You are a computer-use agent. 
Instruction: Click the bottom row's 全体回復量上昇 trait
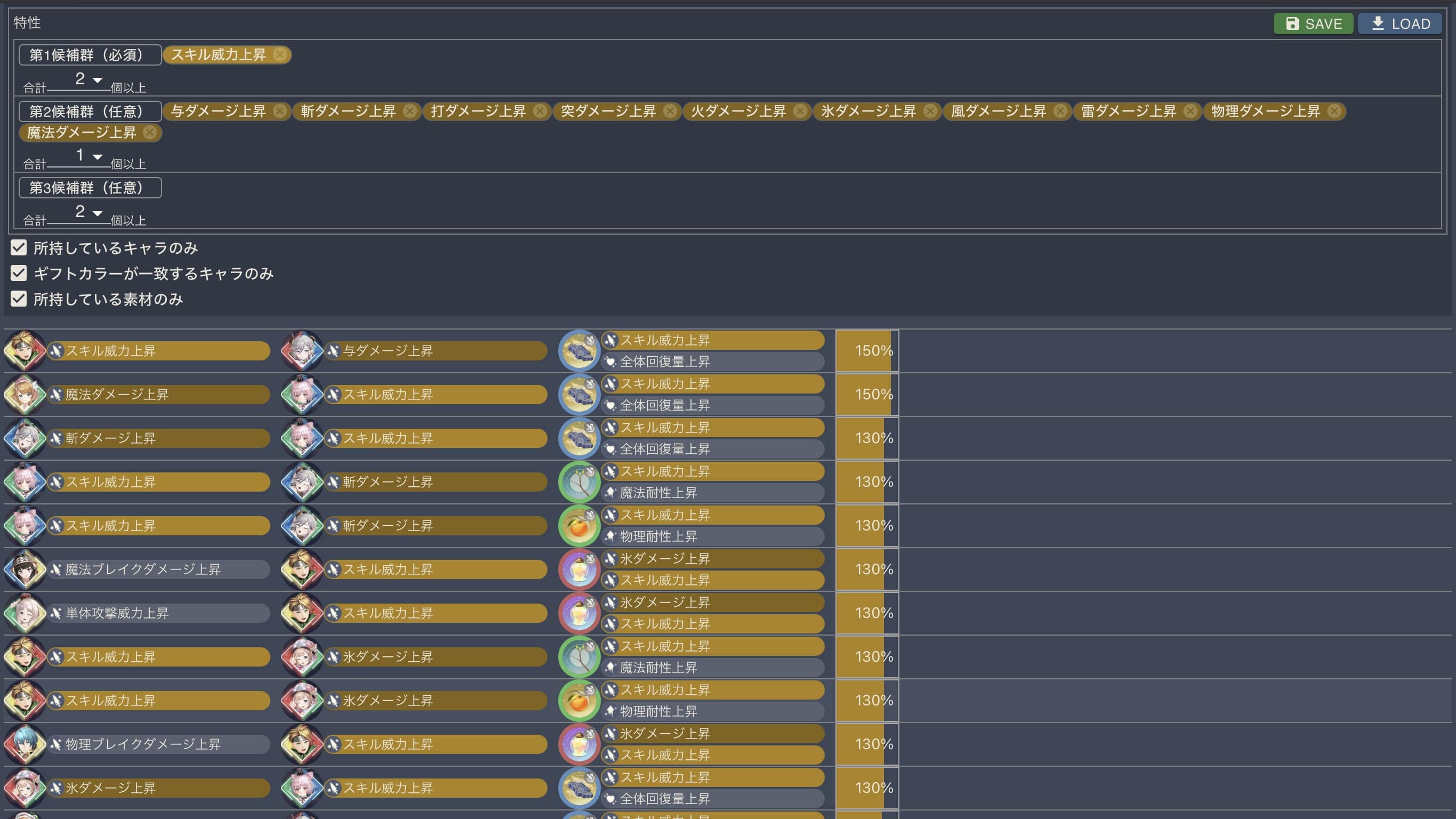(712, 798)
